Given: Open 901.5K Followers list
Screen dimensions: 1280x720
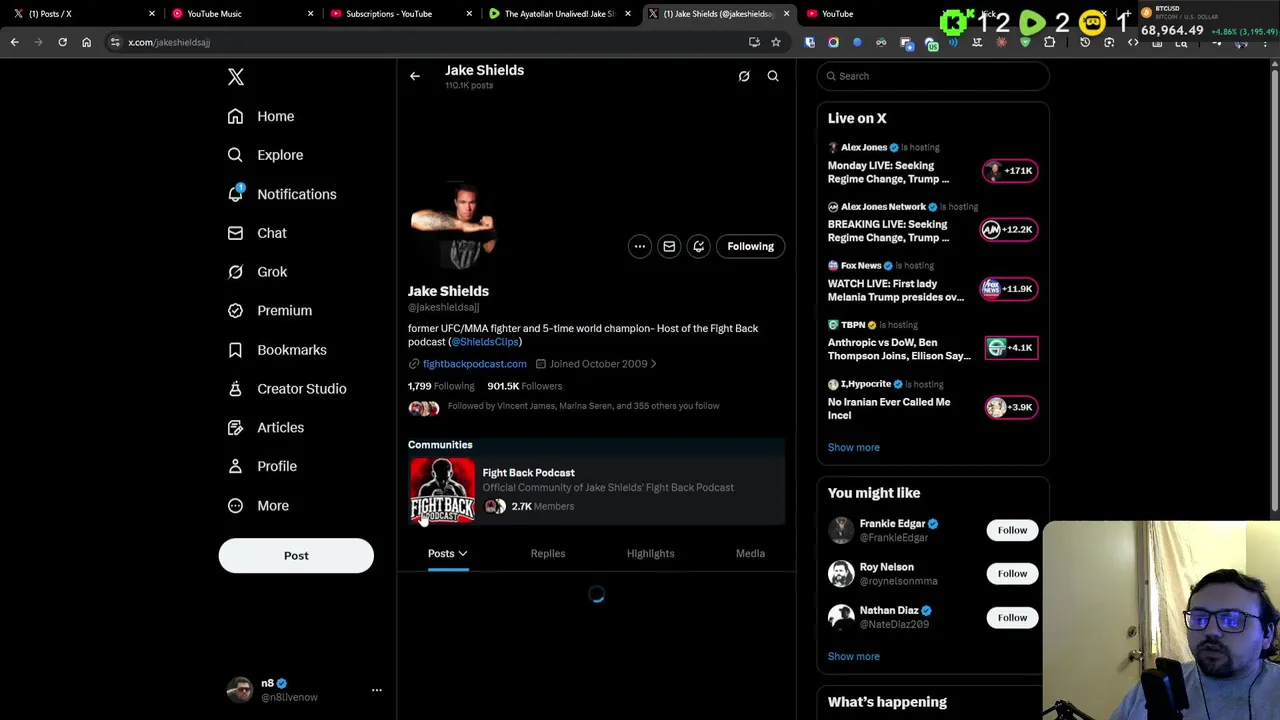Looking at the screenshot, I should click(x=525, y=386).
